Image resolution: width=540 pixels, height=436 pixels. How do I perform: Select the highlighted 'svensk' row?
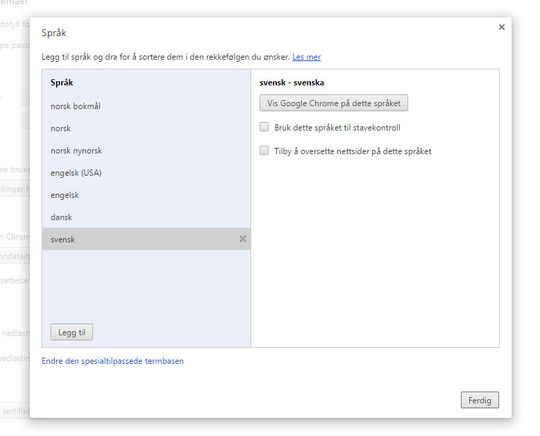(x=146, y=239)
